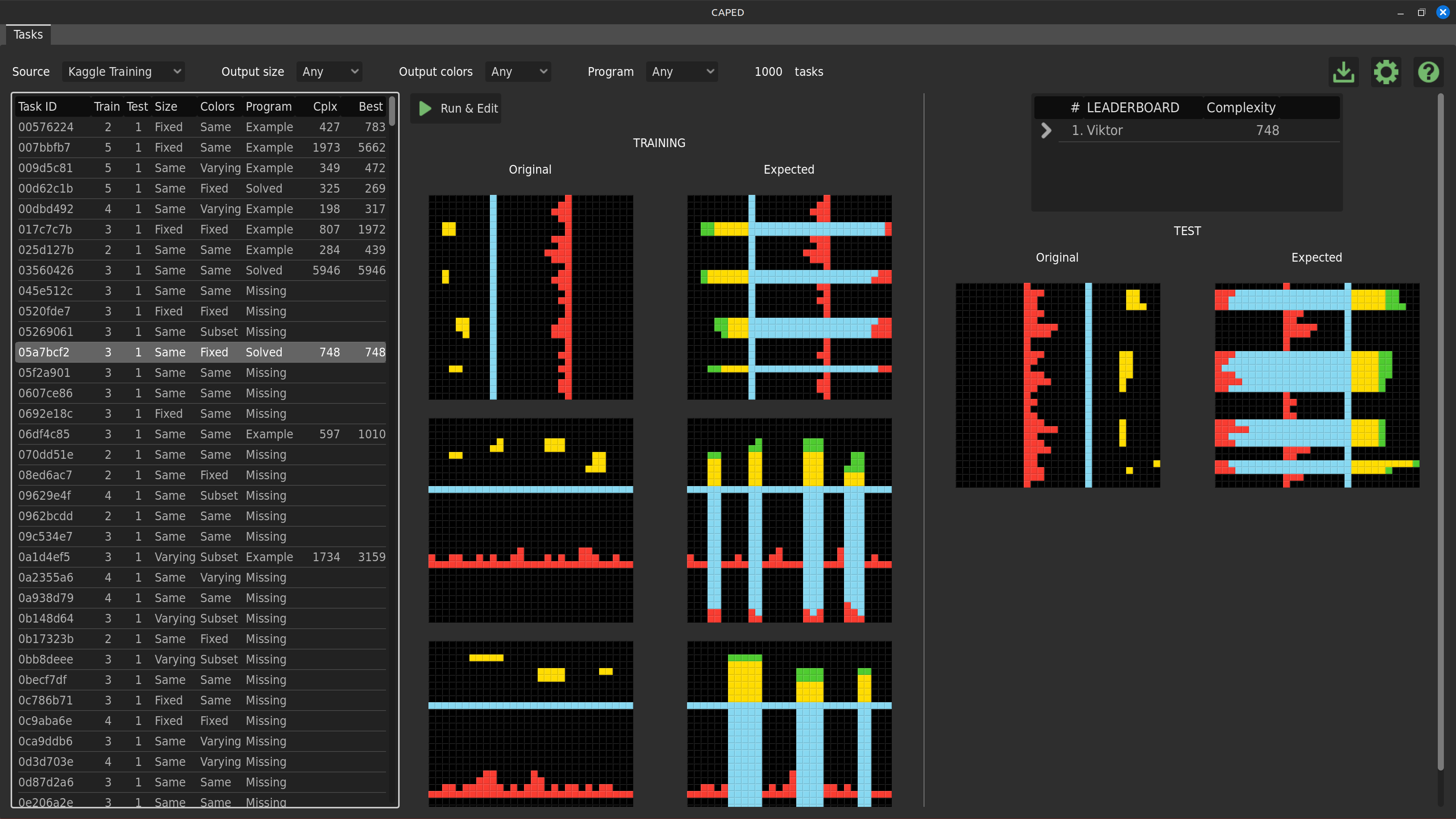
Task: Open the Program filter dropdown
Action: pyautogui.click(x=682, y=72)
